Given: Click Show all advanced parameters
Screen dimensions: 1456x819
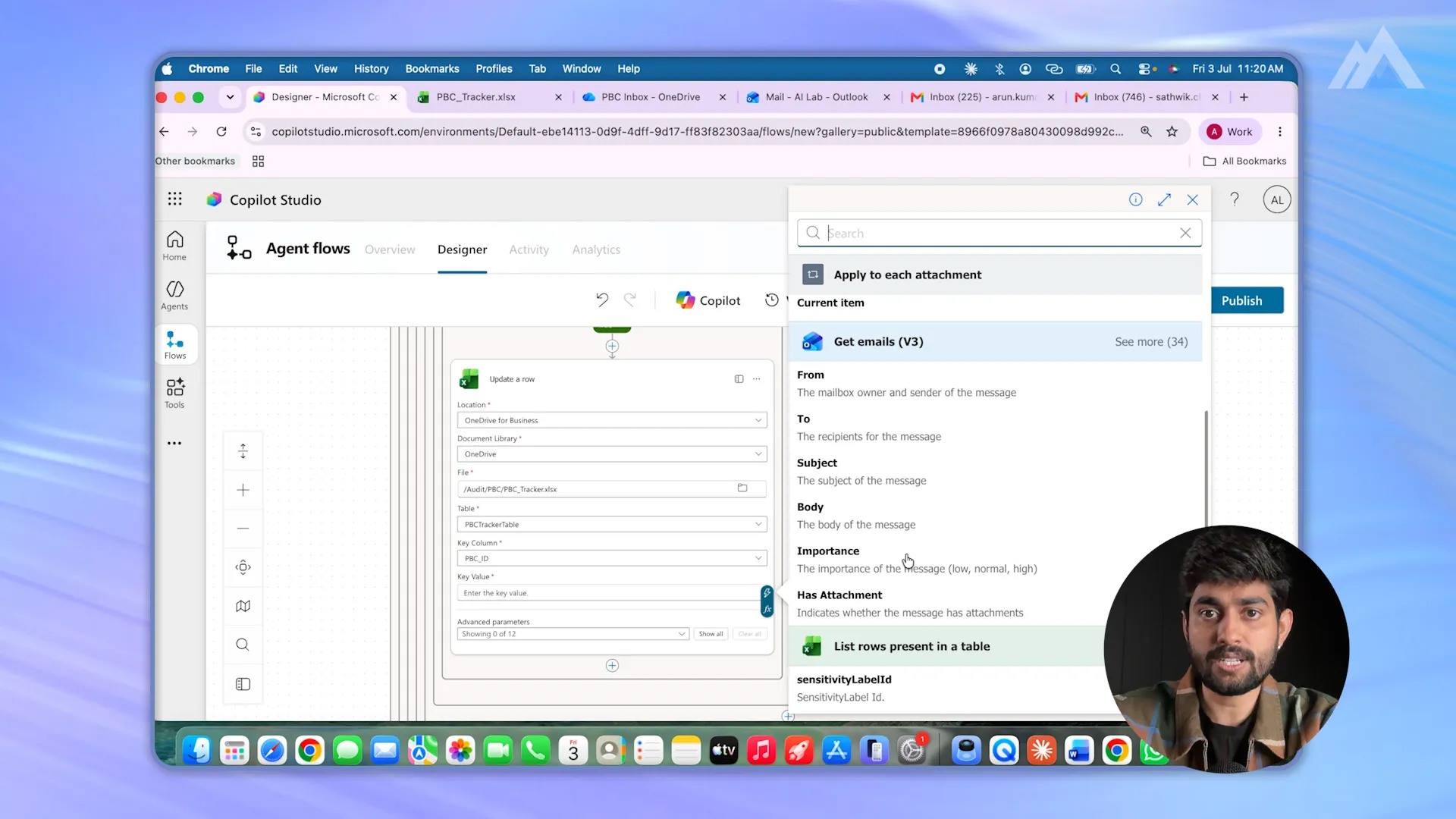Looking at the screenshot, I should (711, 634).
